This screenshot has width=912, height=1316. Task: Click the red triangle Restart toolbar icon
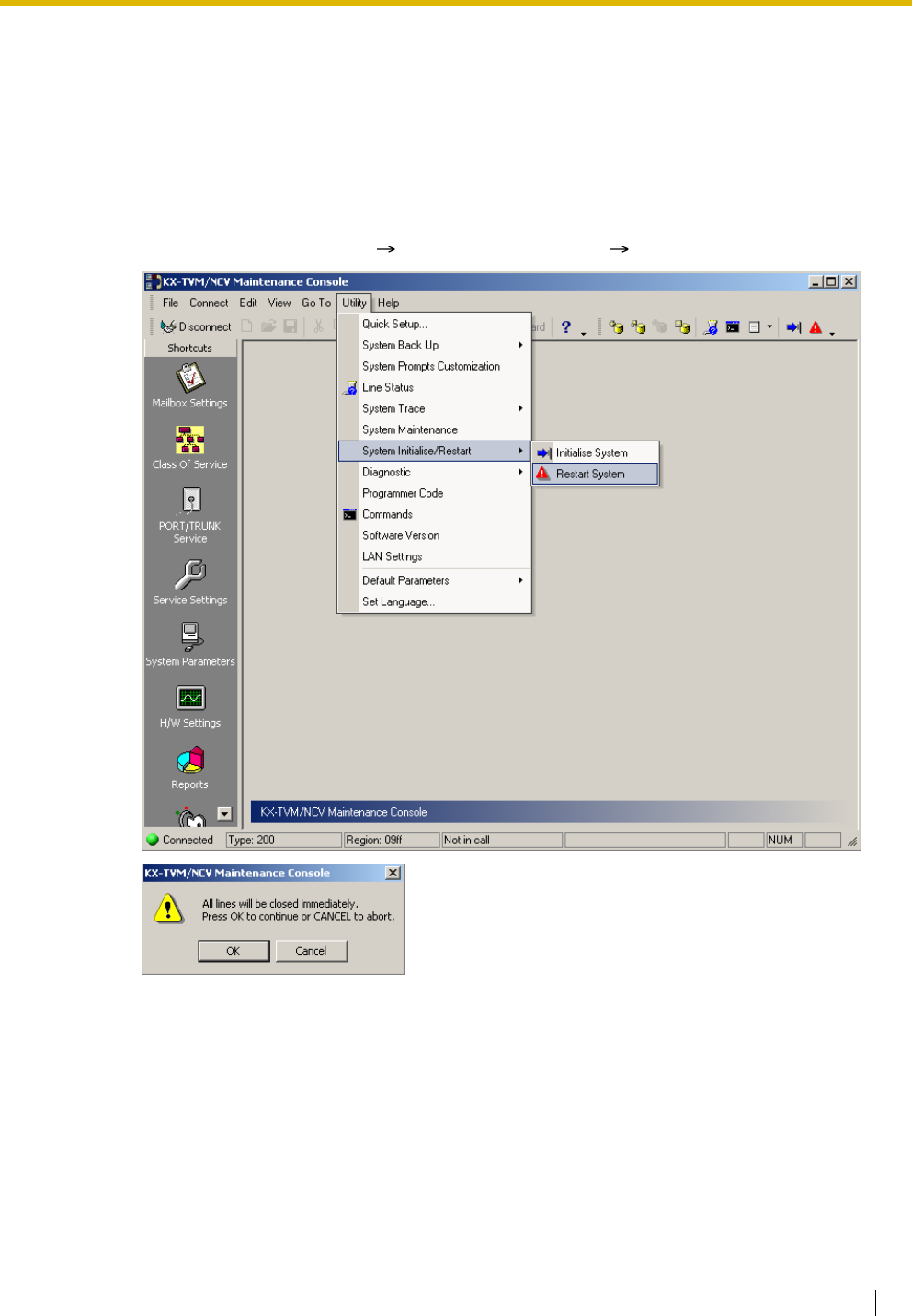coord(815,326)
